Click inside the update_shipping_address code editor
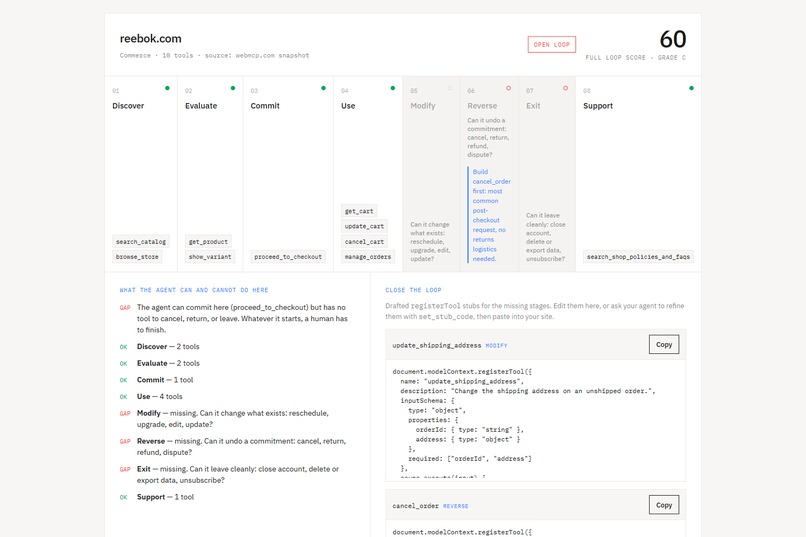Viewport: 806px width, 537px height. click(x=536, y=420)
